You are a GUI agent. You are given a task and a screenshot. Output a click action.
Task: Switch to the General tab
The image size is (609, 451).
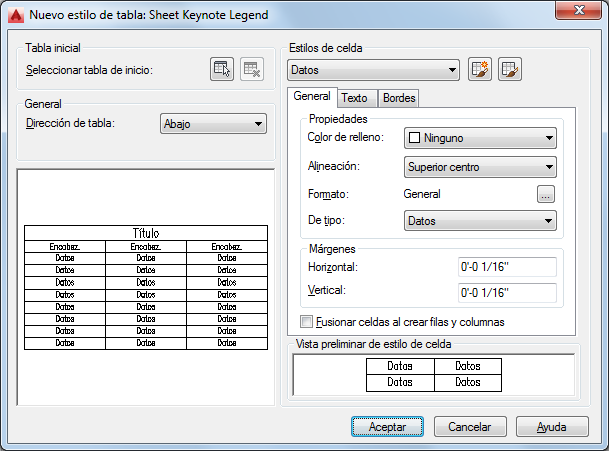point(312,96)
